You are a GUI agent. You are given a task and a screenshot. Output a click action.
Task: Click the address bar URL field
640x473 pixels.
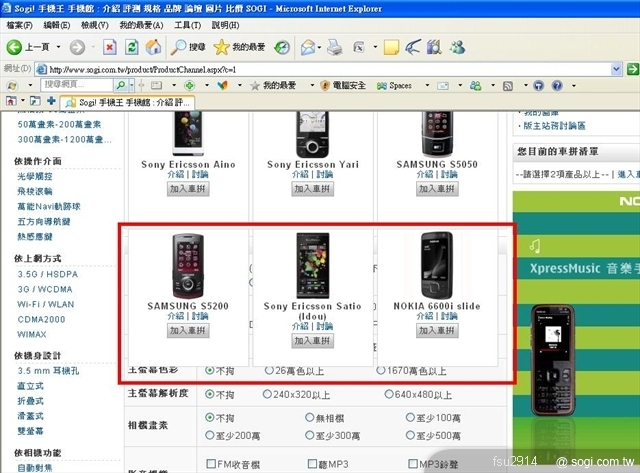(320, 69)
